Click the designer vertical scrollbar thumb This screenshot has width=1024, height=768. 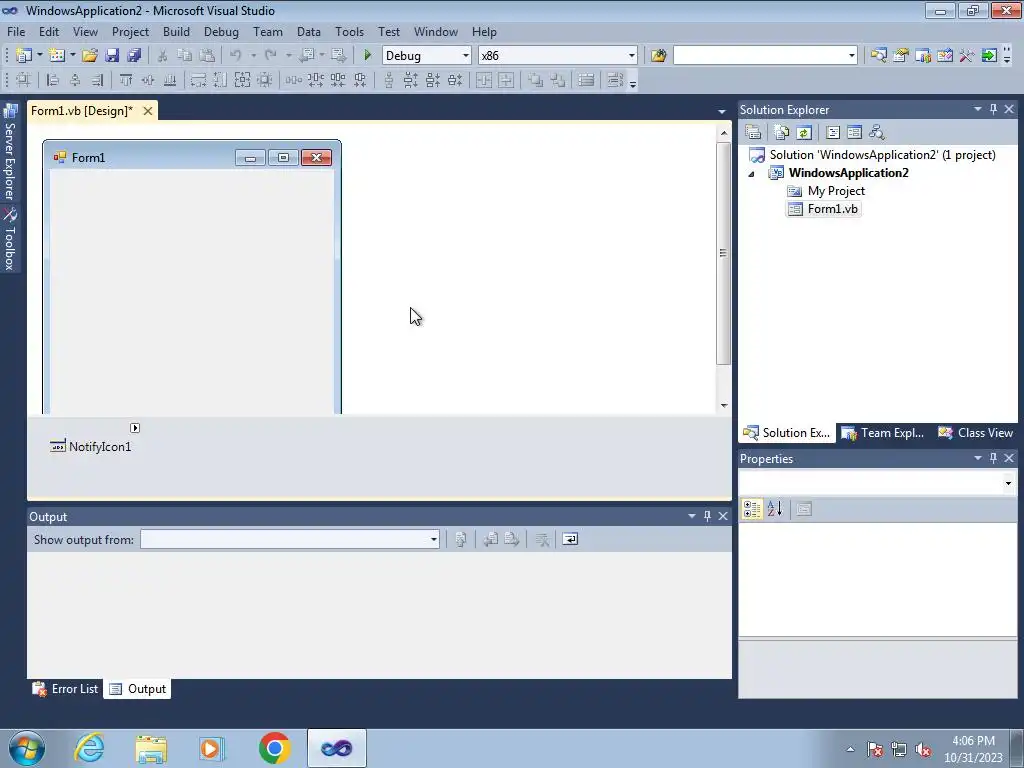[x=723, y=253]
